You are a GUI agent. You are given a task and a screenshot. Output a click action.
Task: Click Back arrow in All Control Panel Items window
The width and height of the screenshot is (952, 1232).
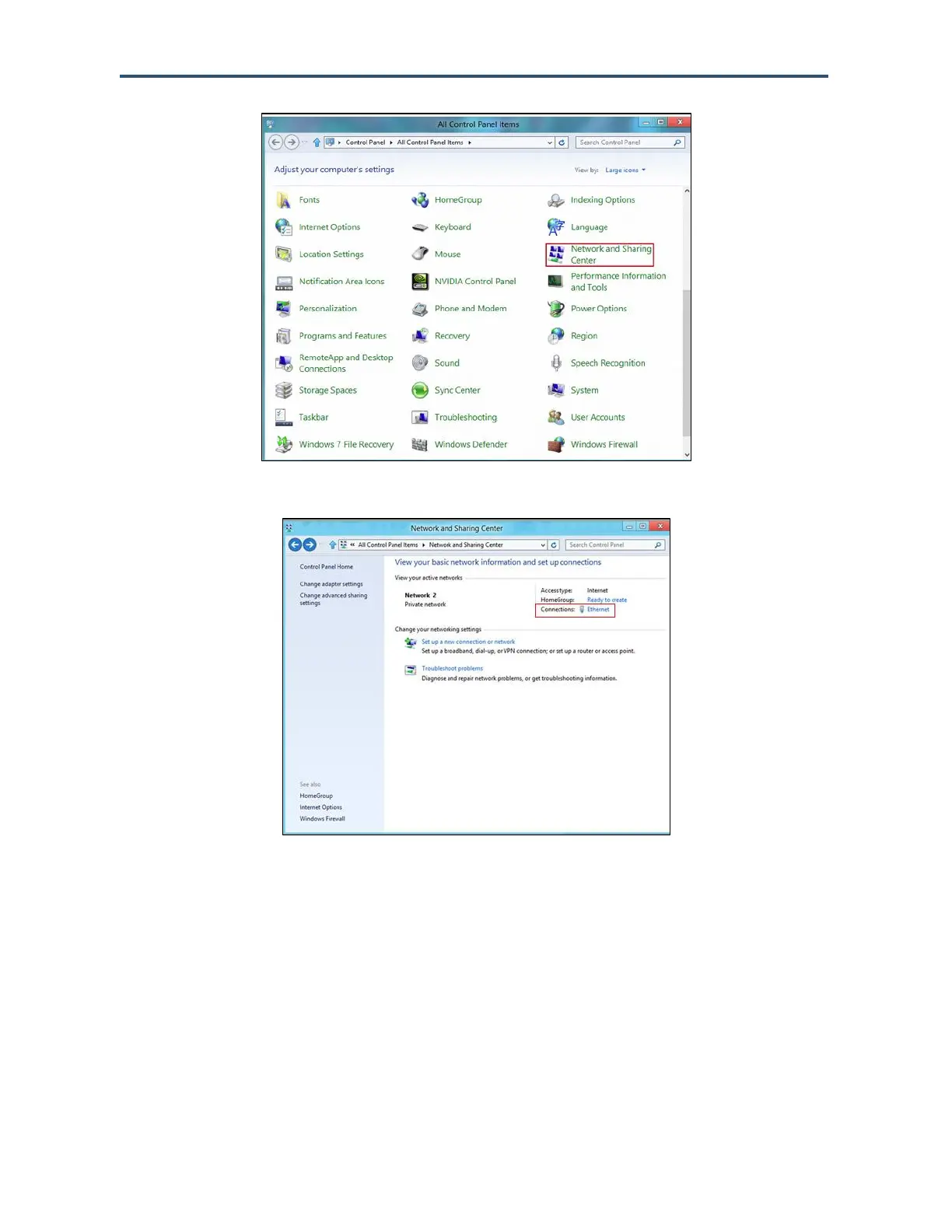pos(275,142)
